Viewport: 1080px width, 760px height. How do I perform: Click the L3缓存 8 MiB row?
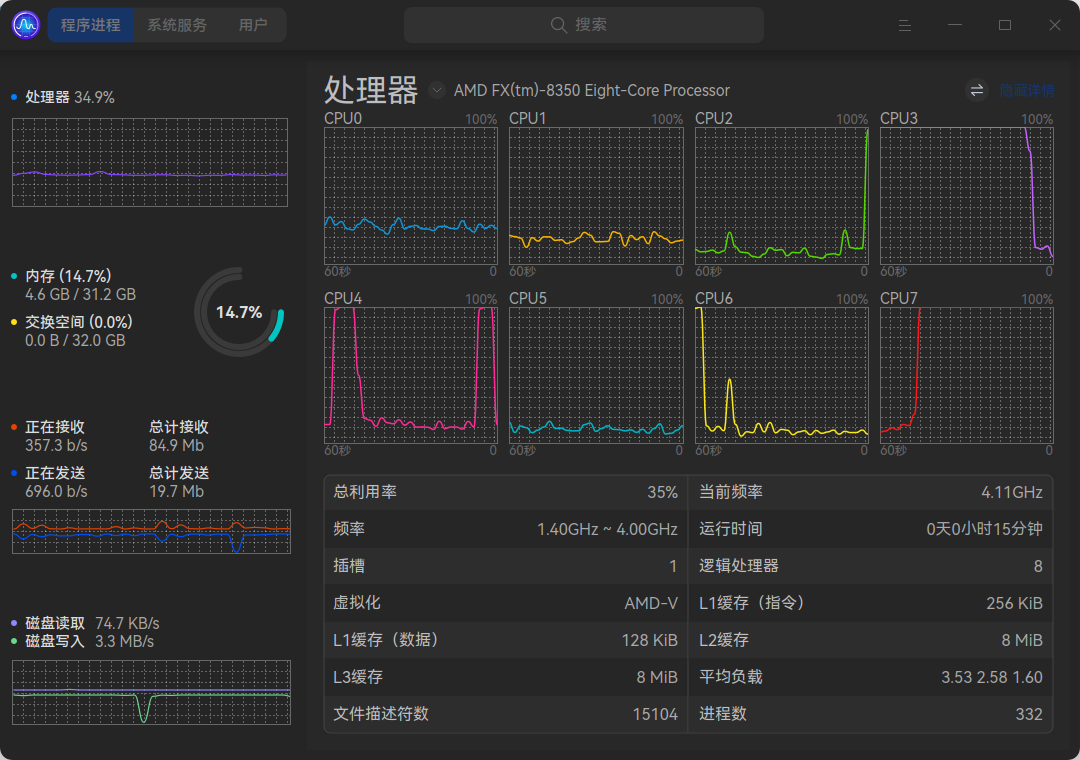pos(506,677)
